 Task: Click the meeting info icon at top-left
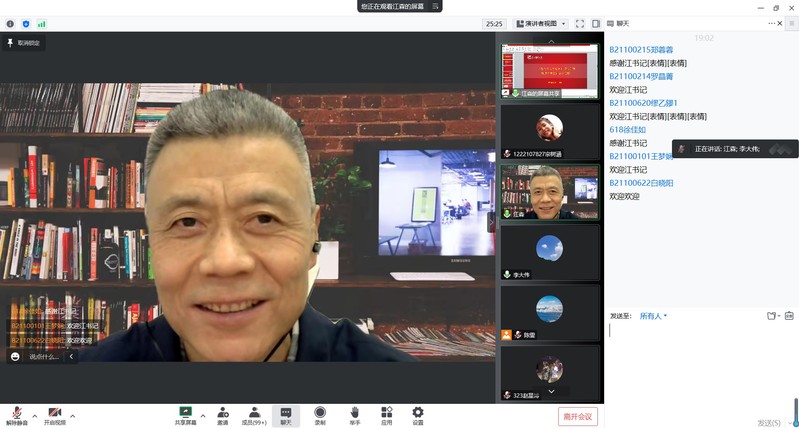(x=10, y=23)
